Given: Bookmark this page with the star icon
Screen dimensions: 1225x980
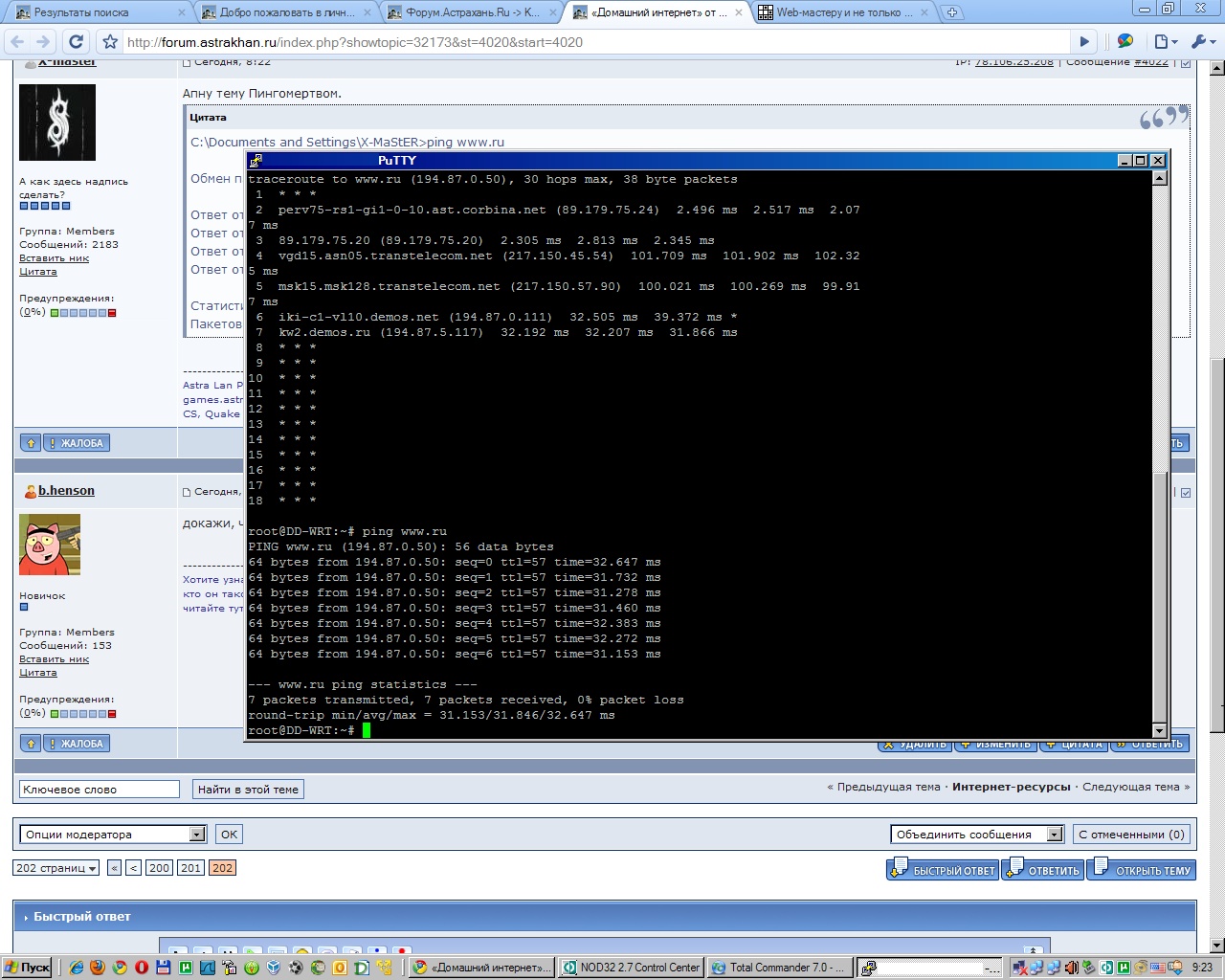Looking at the screenshot, I should point(110,42).
